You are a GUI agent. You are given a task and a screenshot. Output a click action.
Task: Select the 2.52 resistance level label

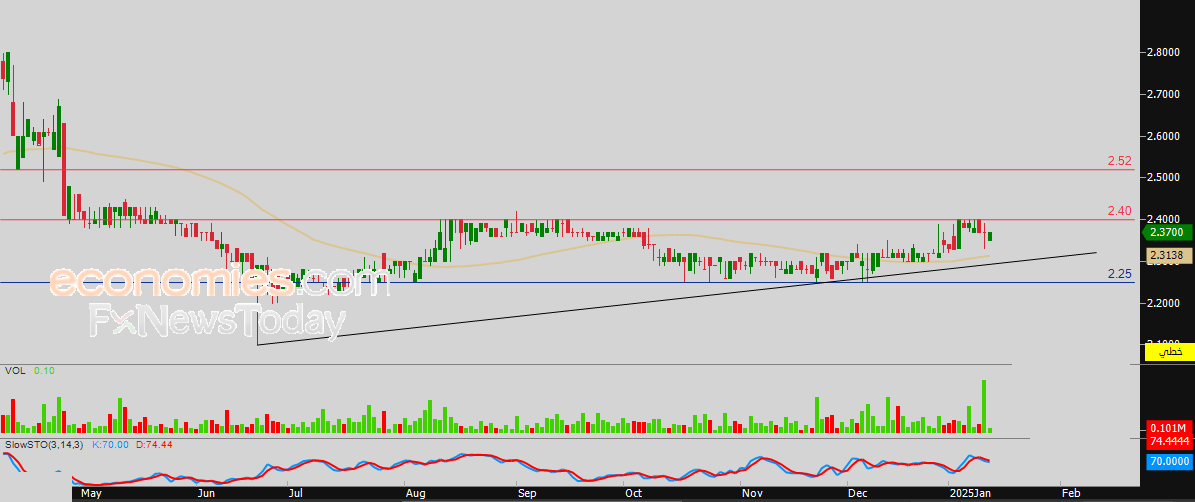click(x=1119, y=161)
